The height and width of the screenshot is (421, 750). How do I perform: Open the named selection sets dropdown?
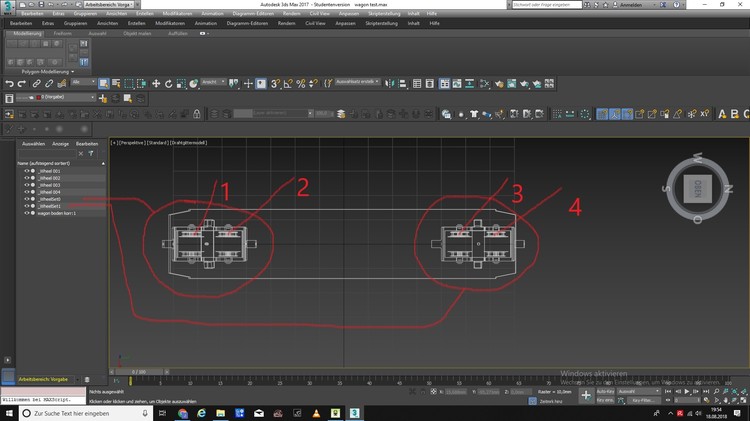[357, 83]
